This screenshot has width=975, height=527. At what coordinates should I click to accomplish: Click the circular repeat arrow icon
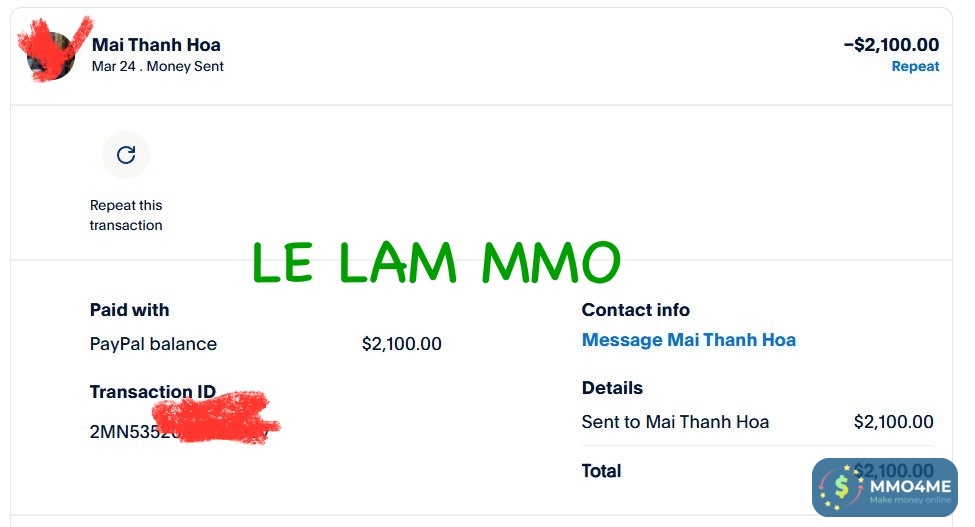(x=126, y=155)
